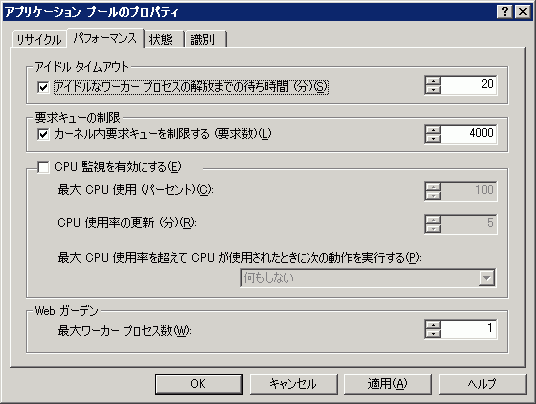The height and width of the screenshot is (404, 536).
Task: Decrease request queue limit with down arrow
Action: click(x=433, y=138)
